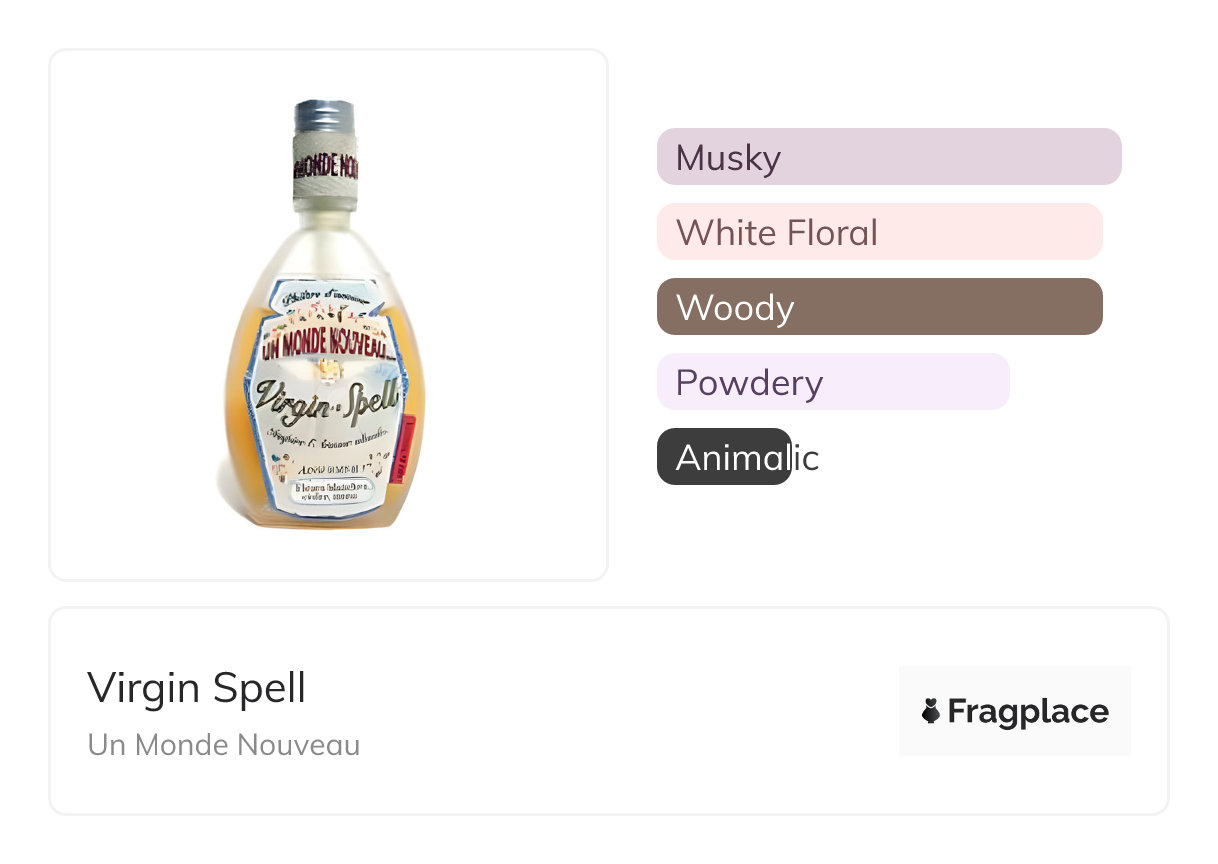Open the Virgin Spell bottle image
The image size is (1218, 864).
point(328,314)
